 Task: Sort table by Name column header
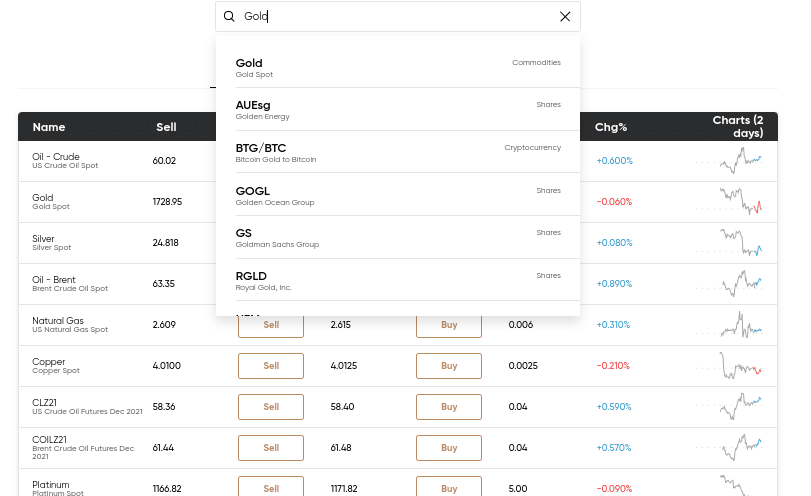point(49,127)
